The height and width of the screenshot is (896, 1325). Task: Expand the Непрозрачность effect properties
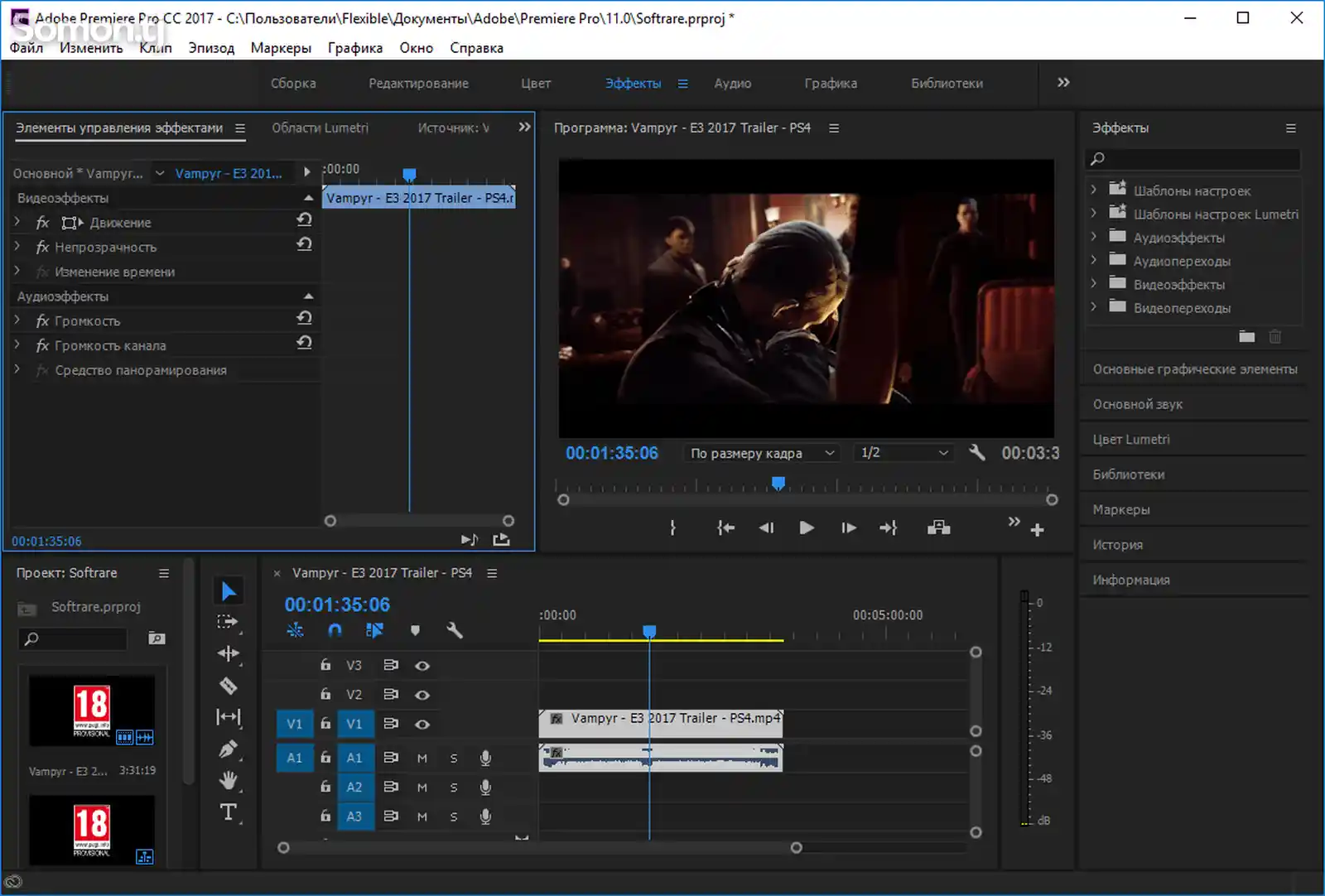point(17,246)
